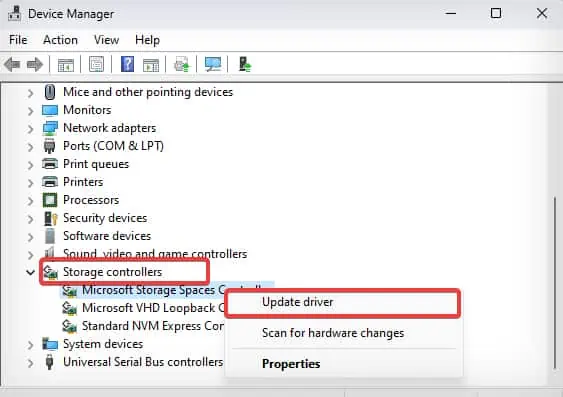Select Microsoft VHD Loopback Controller entry
563x397 pixels.
(x=153, y=308)
